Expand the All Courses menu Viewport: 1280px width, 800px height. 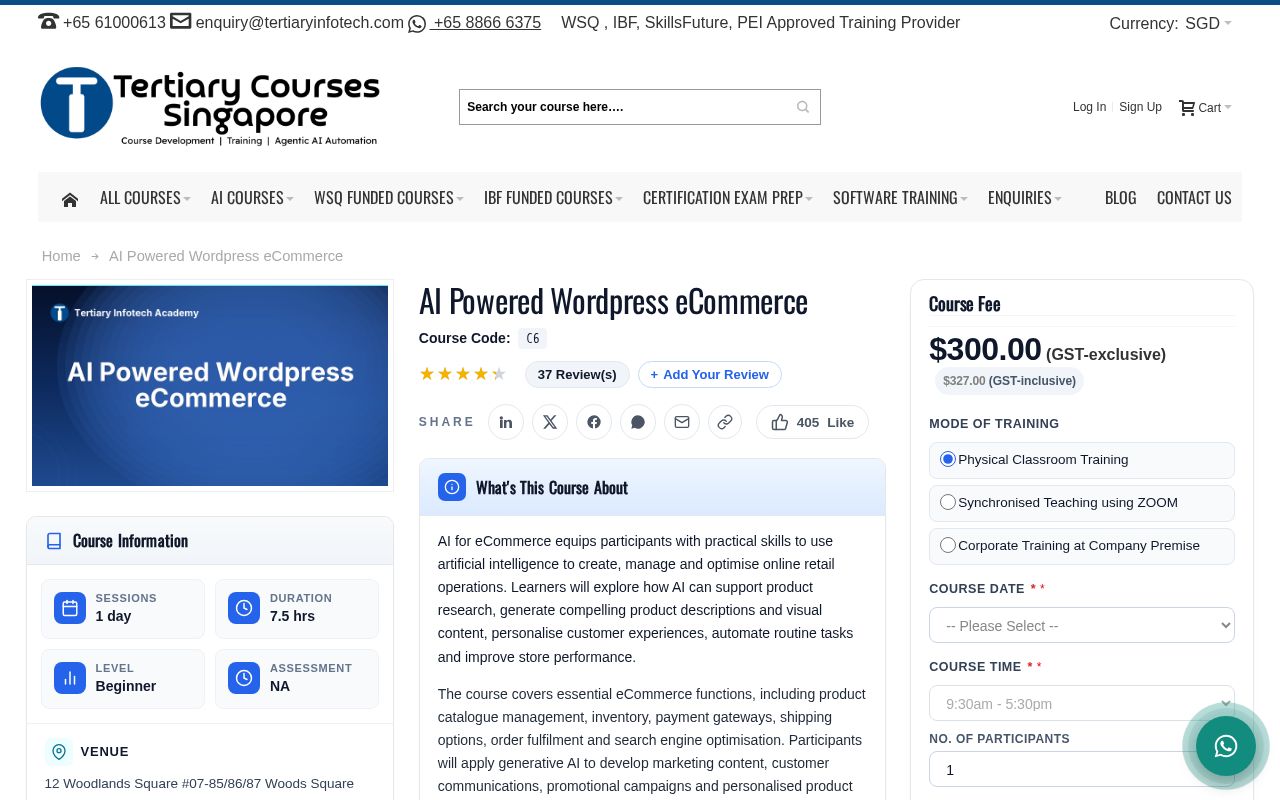[x=145, y=198]
